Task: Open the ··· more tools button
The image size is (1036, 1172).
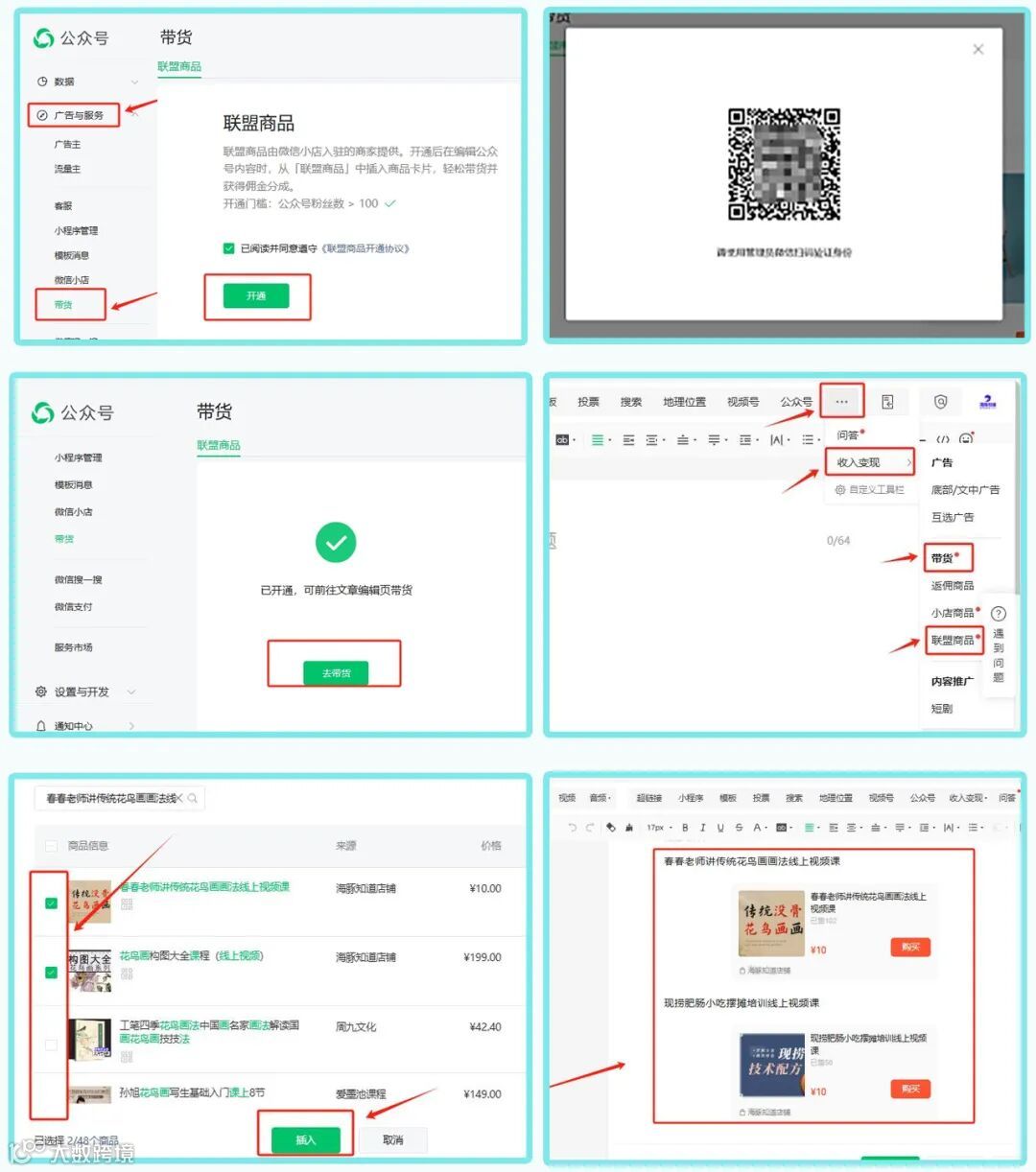Action: (x=841, y=402)
